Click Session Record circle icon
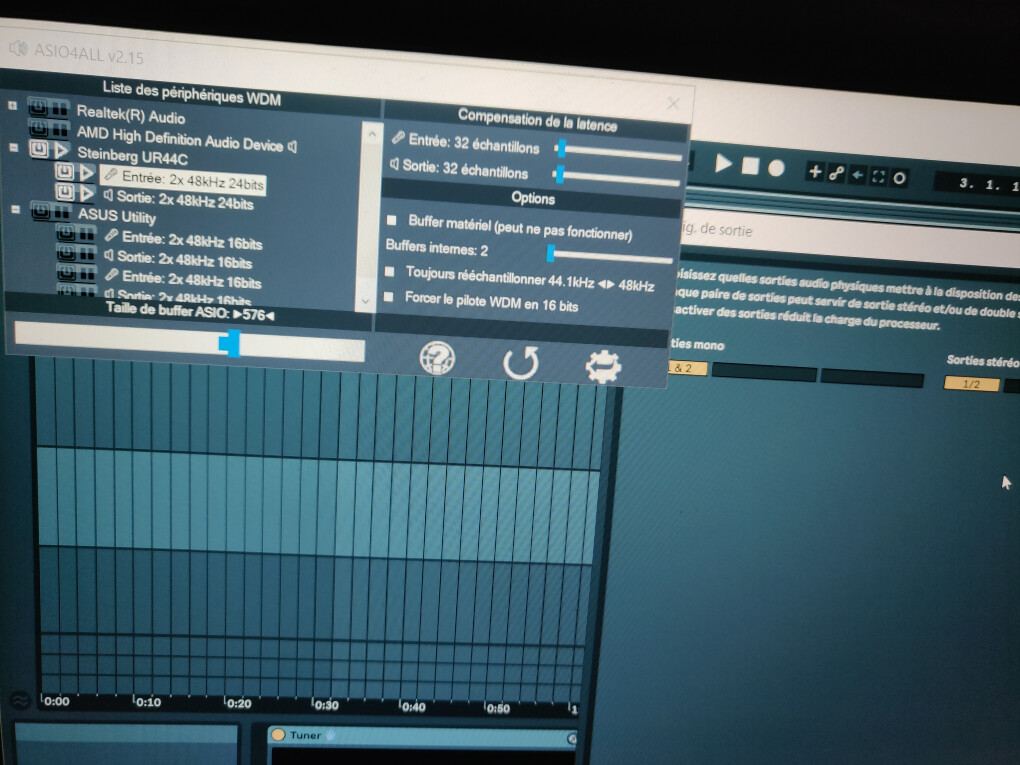Screen dimensions: 1020x765 (x=899, y=178)
